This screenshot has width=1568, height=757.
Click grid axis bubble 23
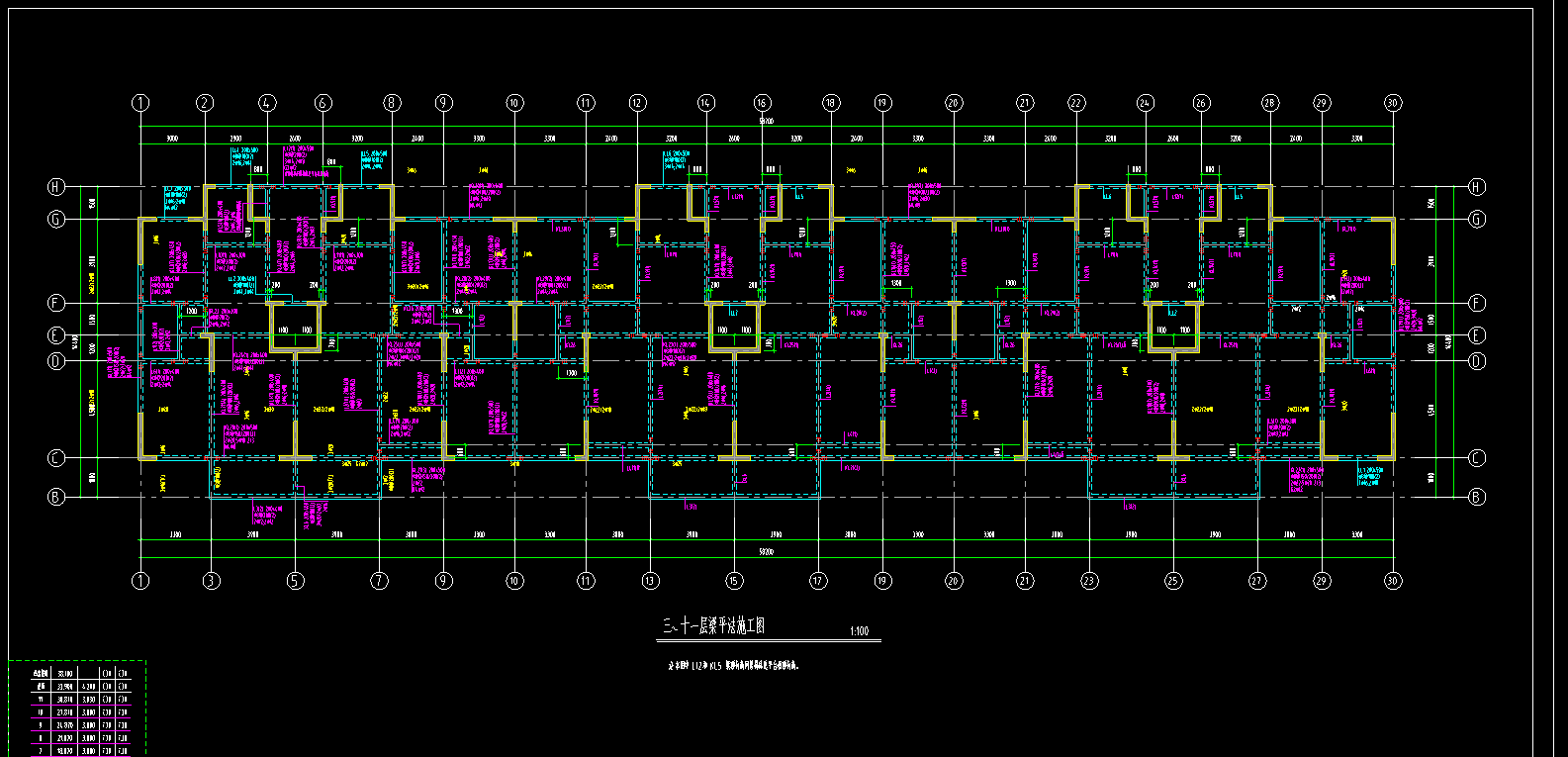point(1089,581)
